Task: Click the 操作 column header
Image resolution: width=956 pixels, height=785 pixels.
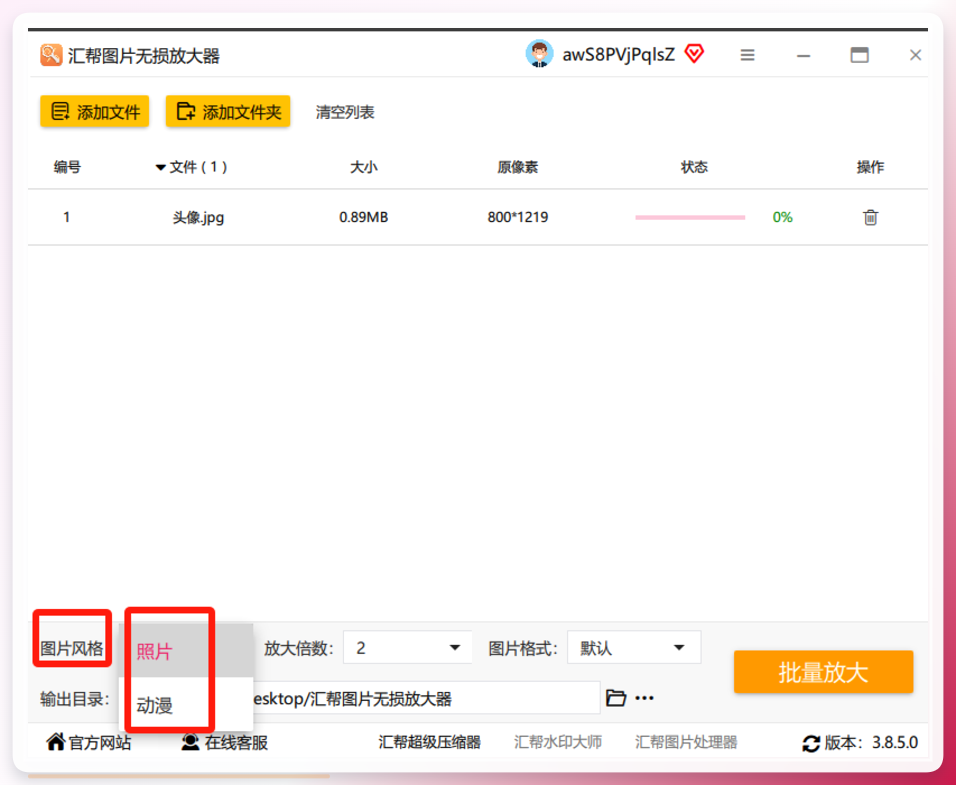Action: [x=870, y=167]
